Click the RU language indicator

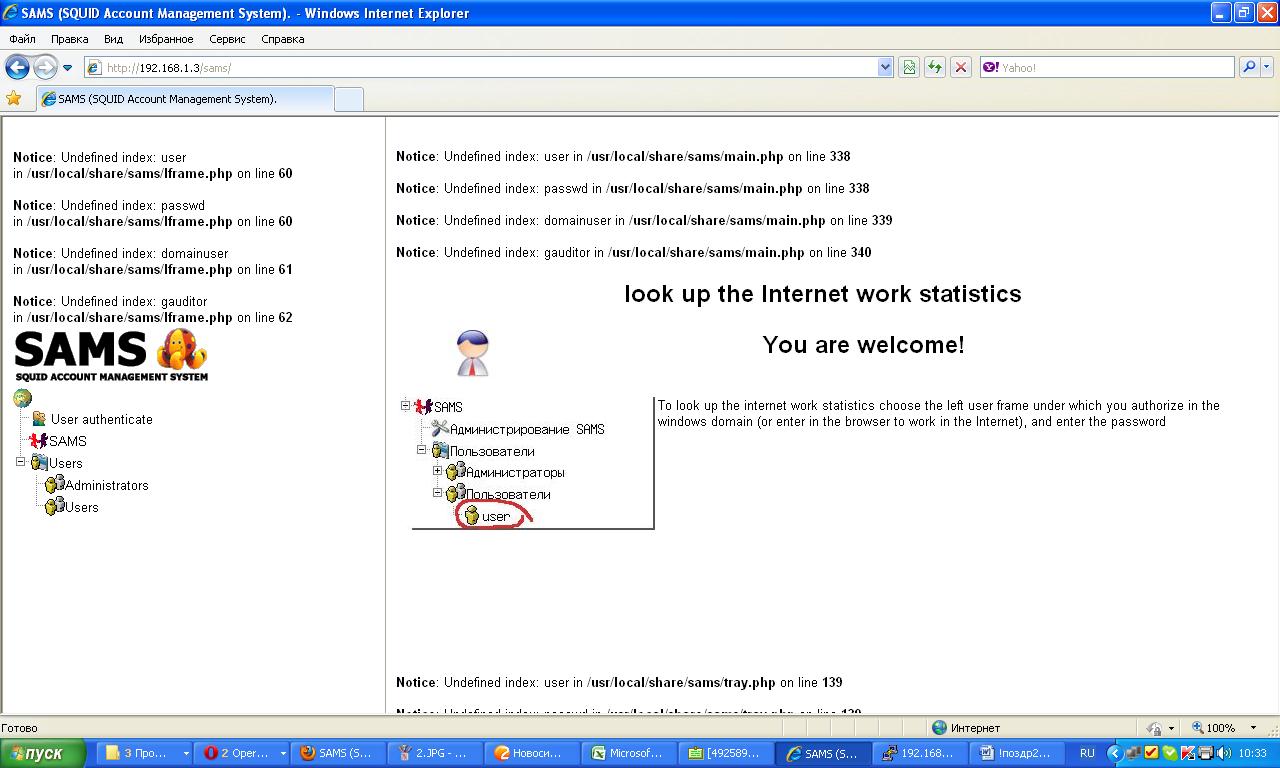click(x=1087, y=753)
